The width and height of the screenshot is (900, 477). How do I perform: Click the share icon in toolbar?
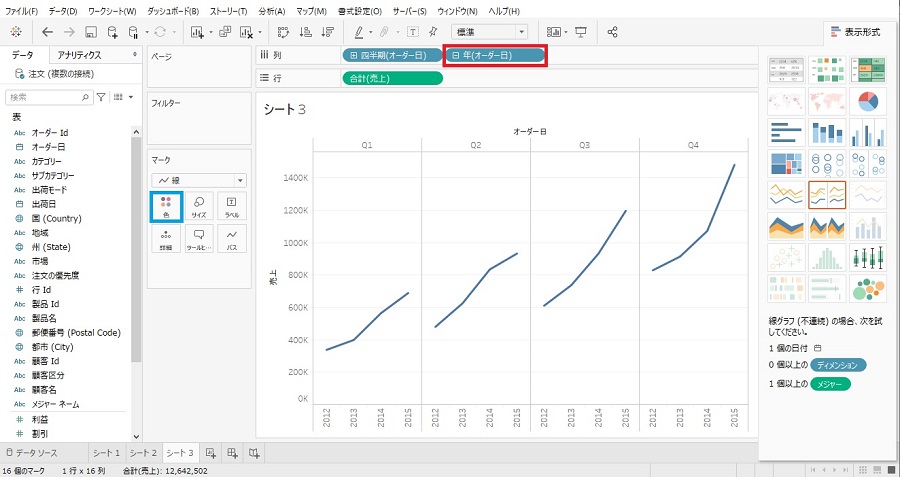click(613, 32)
